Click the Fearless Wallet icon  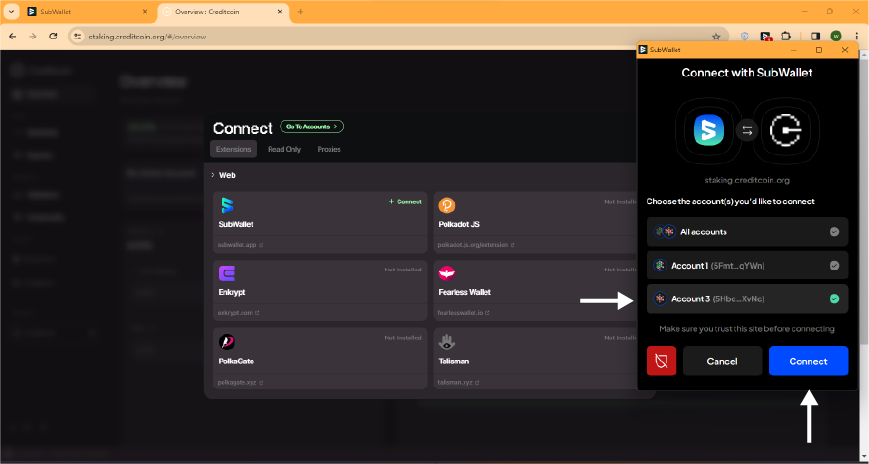click(447, 273)
